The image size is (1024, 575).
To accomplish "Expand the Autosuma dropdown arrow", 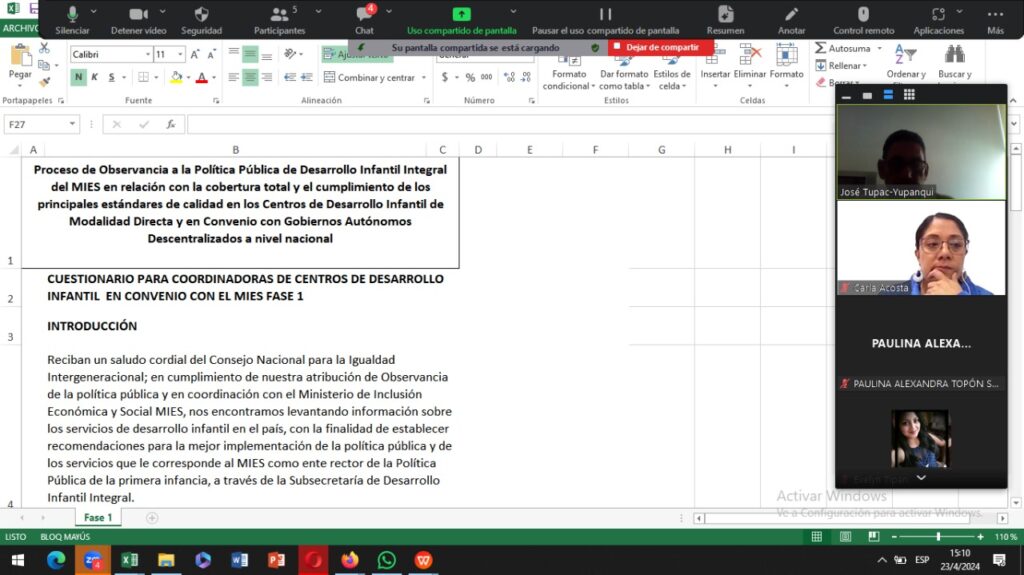I will pos(877,48).
